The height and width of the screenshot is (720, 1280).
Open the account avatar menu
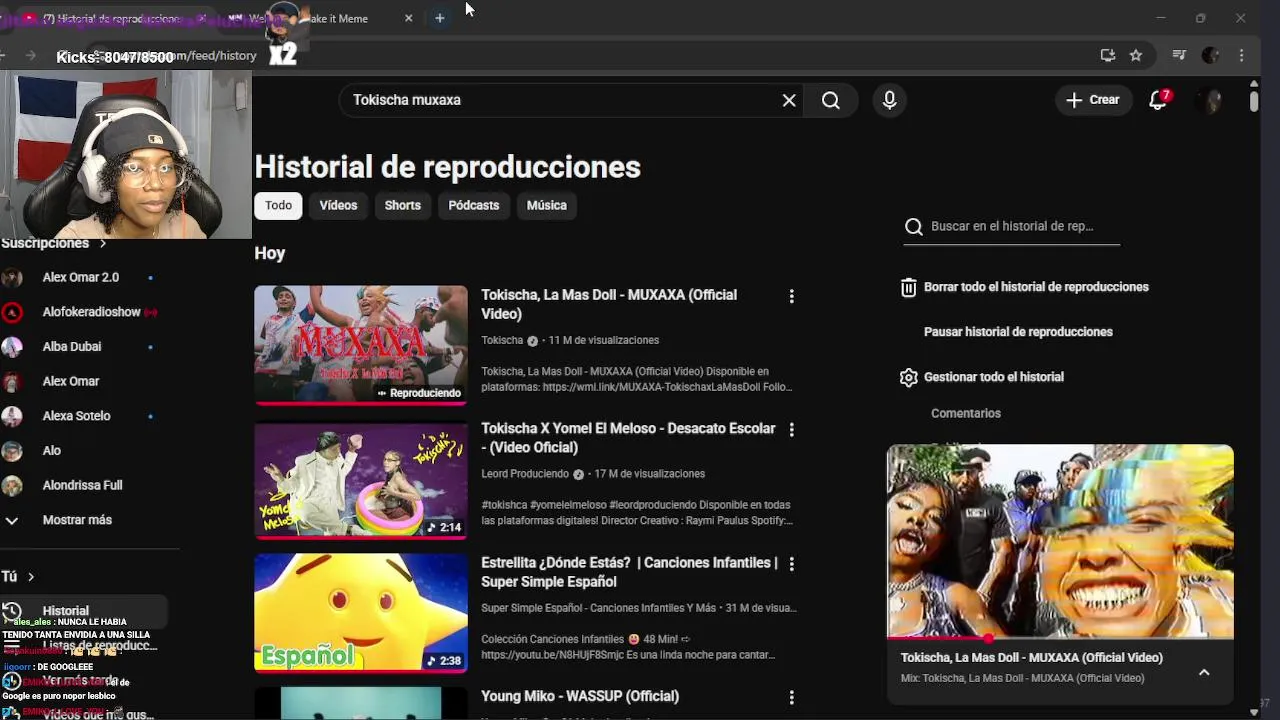point(1210,100)
